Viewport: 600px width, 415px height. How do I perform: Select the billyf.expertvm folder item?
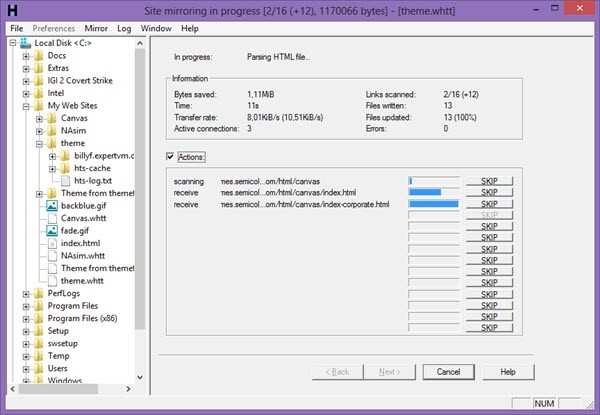point(104,156)
